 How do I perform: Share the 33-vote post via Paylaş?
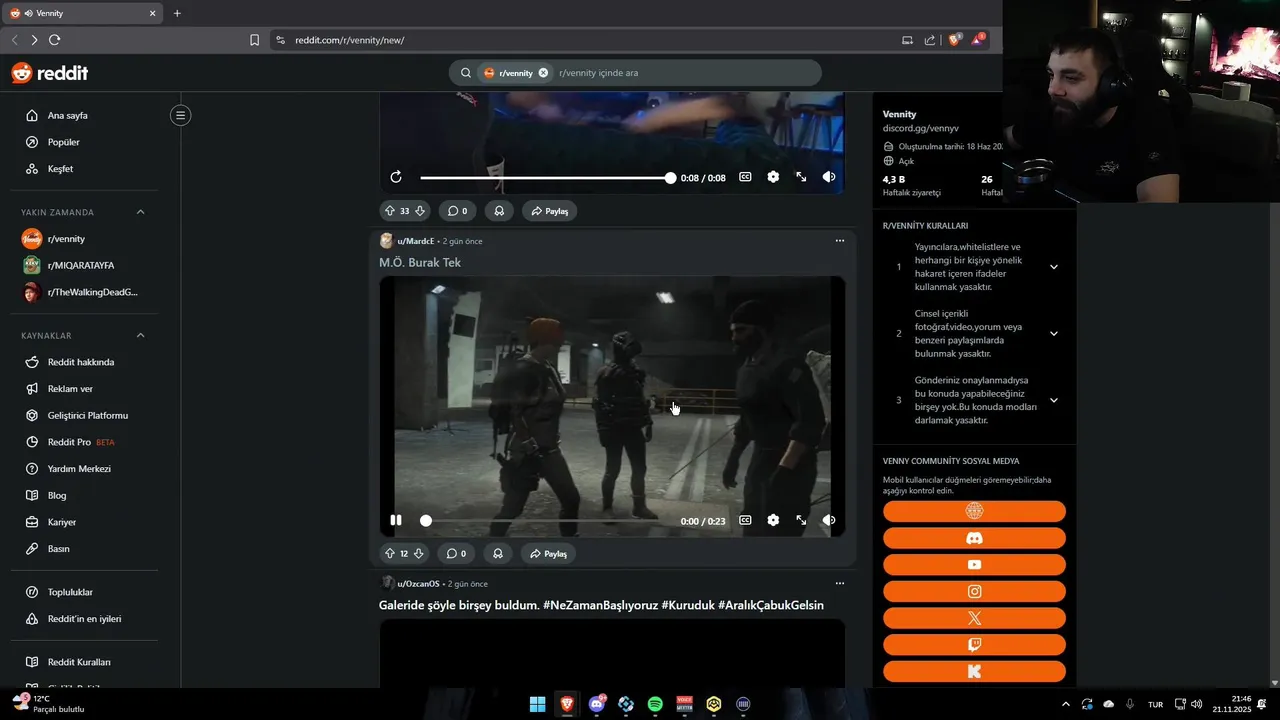click(x=549, y=211)
